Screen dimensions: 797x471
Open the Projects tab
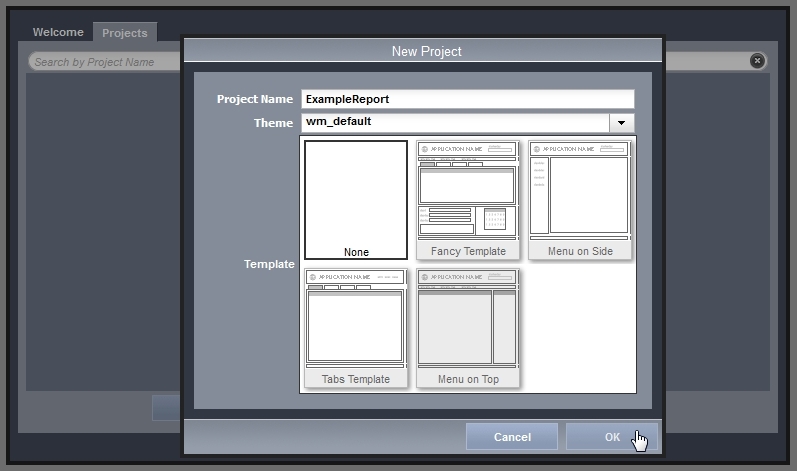[x=125, y=33]
